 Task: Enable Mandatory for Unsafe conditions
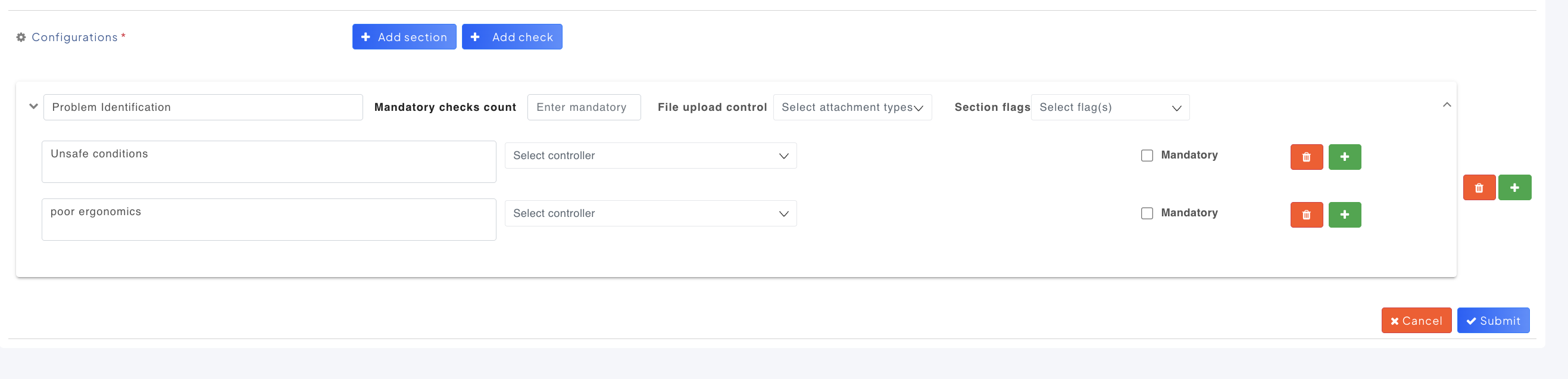pyautogui.click(x=1147, y=156)
